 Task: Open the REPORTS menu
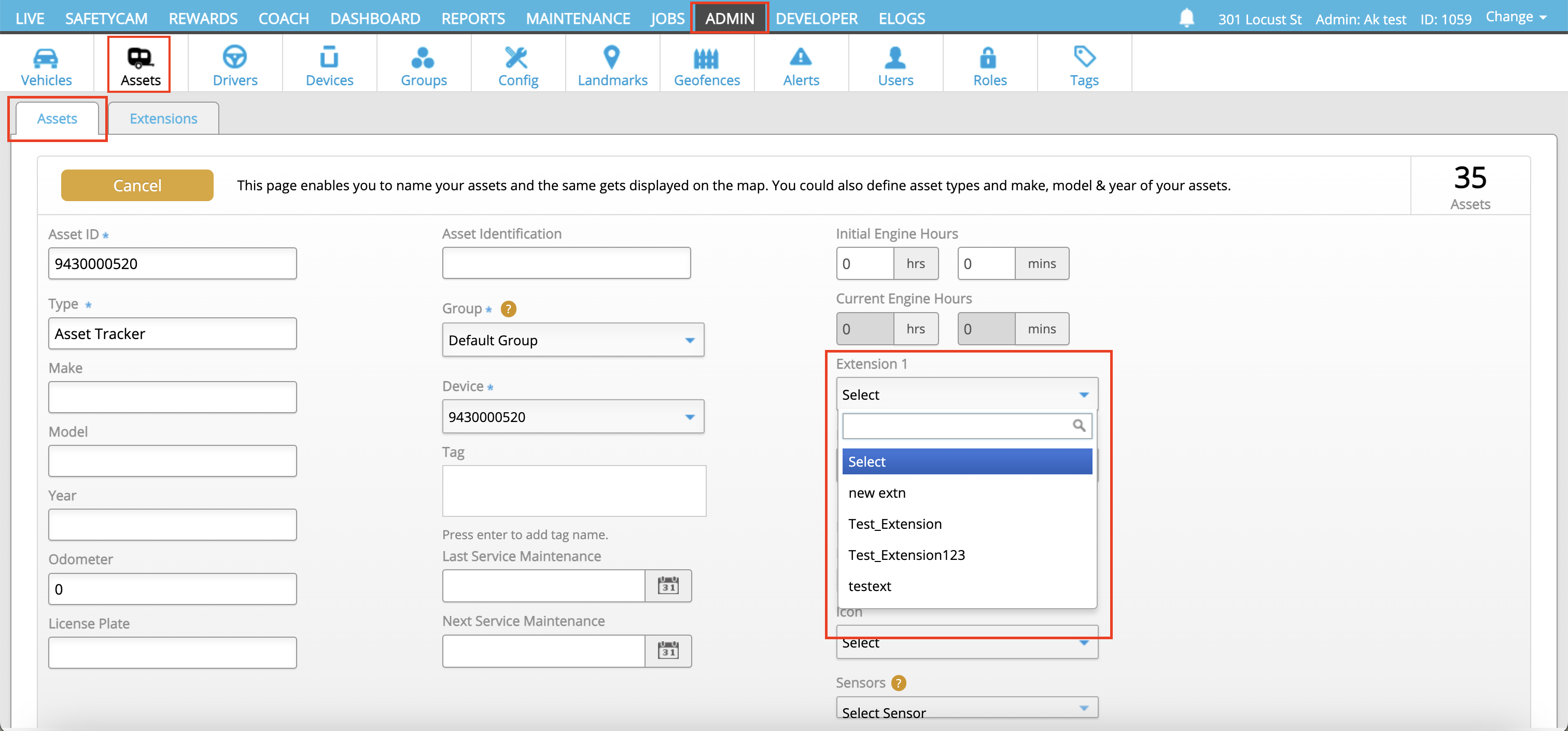tap(473, 18)
